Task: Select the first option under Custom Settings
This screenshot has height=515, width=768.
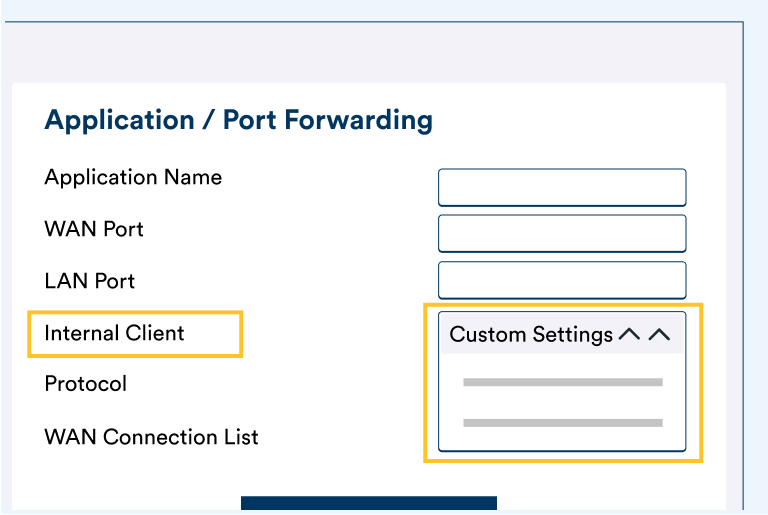Action: [563, 382]
